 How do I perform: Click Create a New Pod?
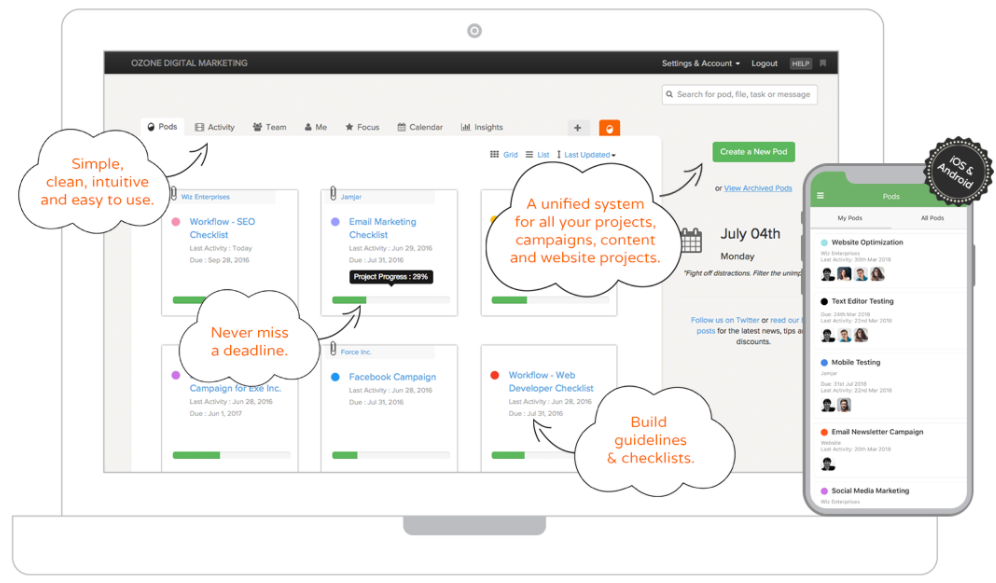(753, 152)
